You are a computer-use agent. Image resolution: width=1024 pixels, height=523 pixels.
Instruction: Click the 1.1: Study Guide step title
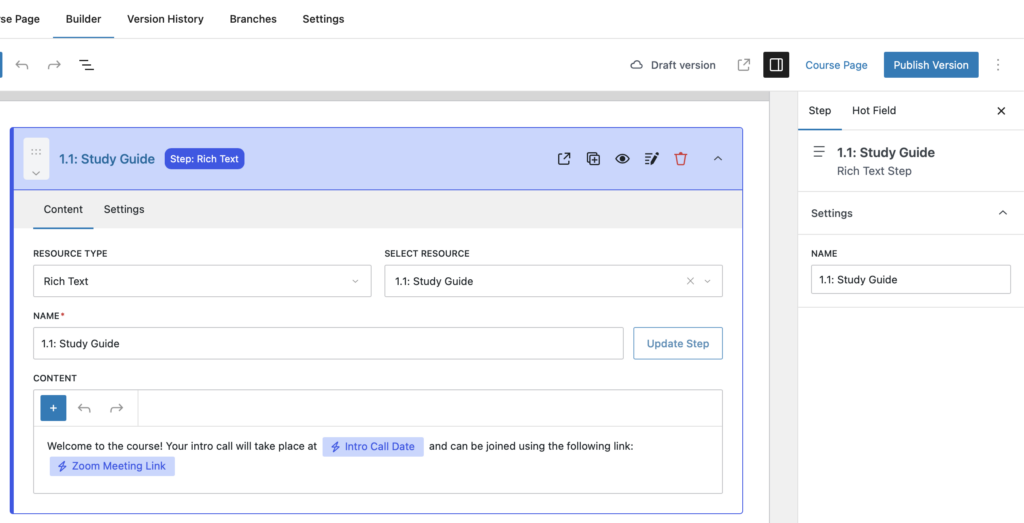[x=107, y=159]
